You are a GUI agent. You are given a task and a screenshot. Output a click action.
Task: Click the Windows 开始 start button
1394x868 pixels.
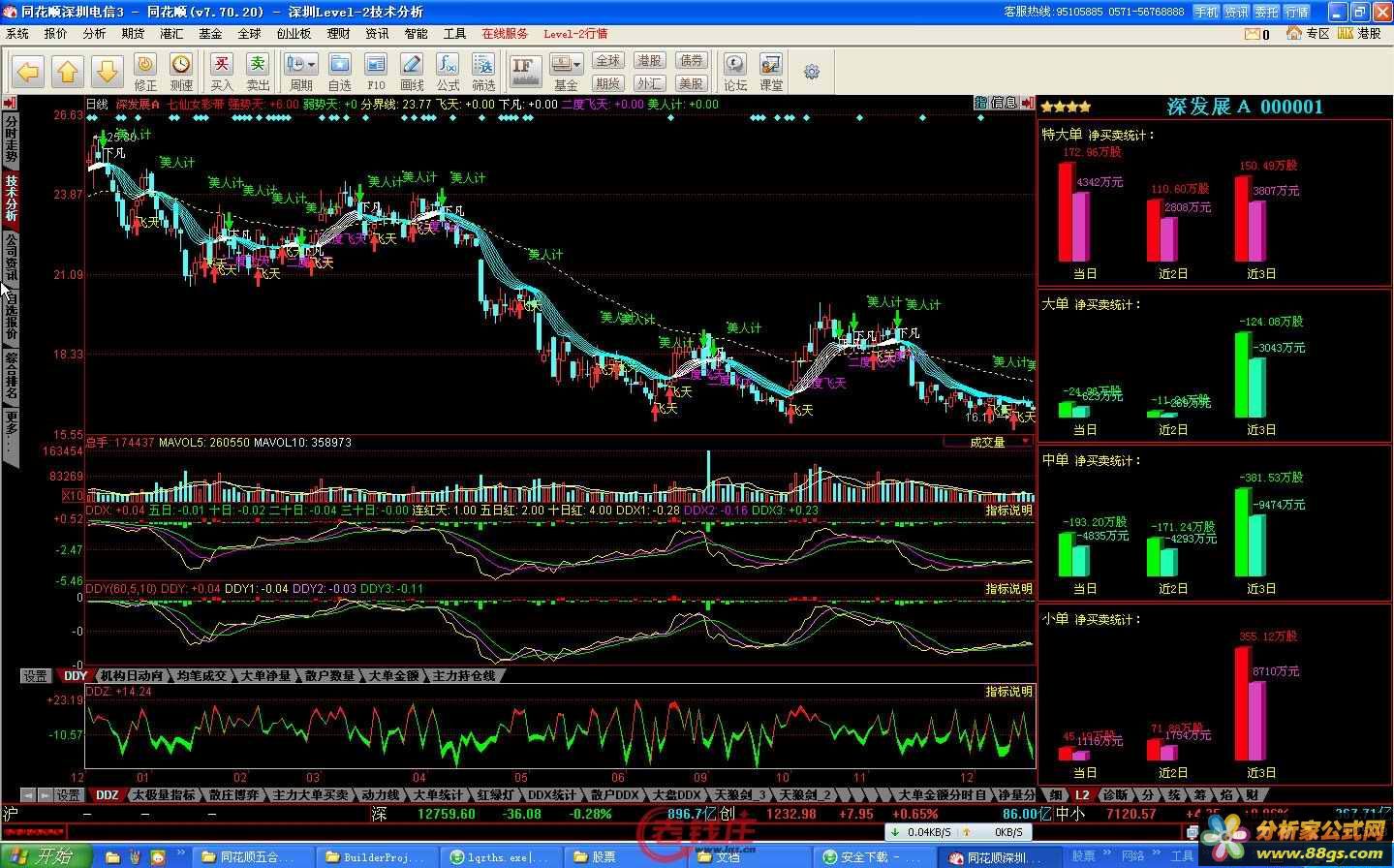[x=46, y=856]
